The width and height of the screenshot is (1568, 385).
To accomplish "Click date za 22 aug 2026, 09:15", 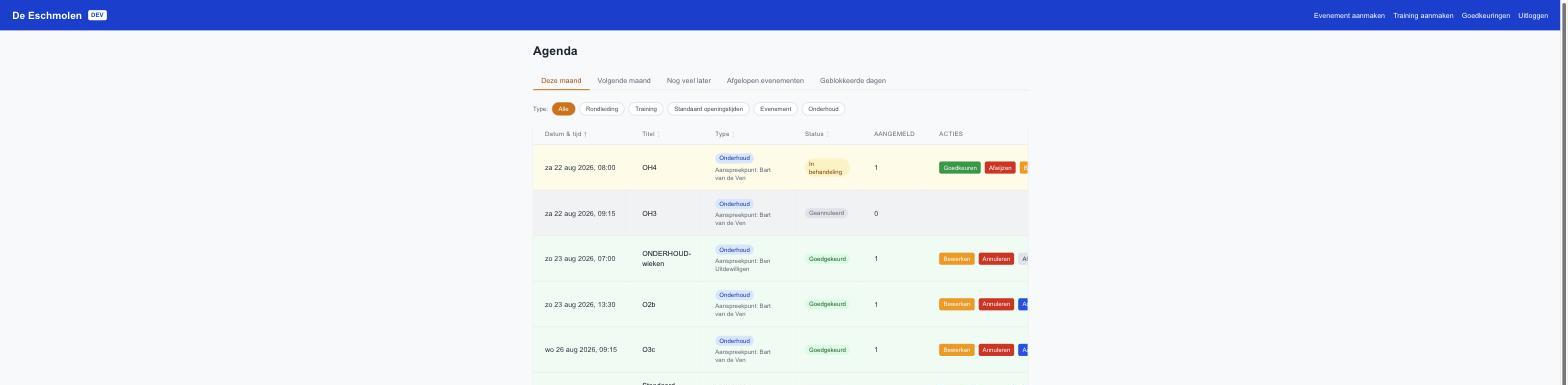I will 580,213.
